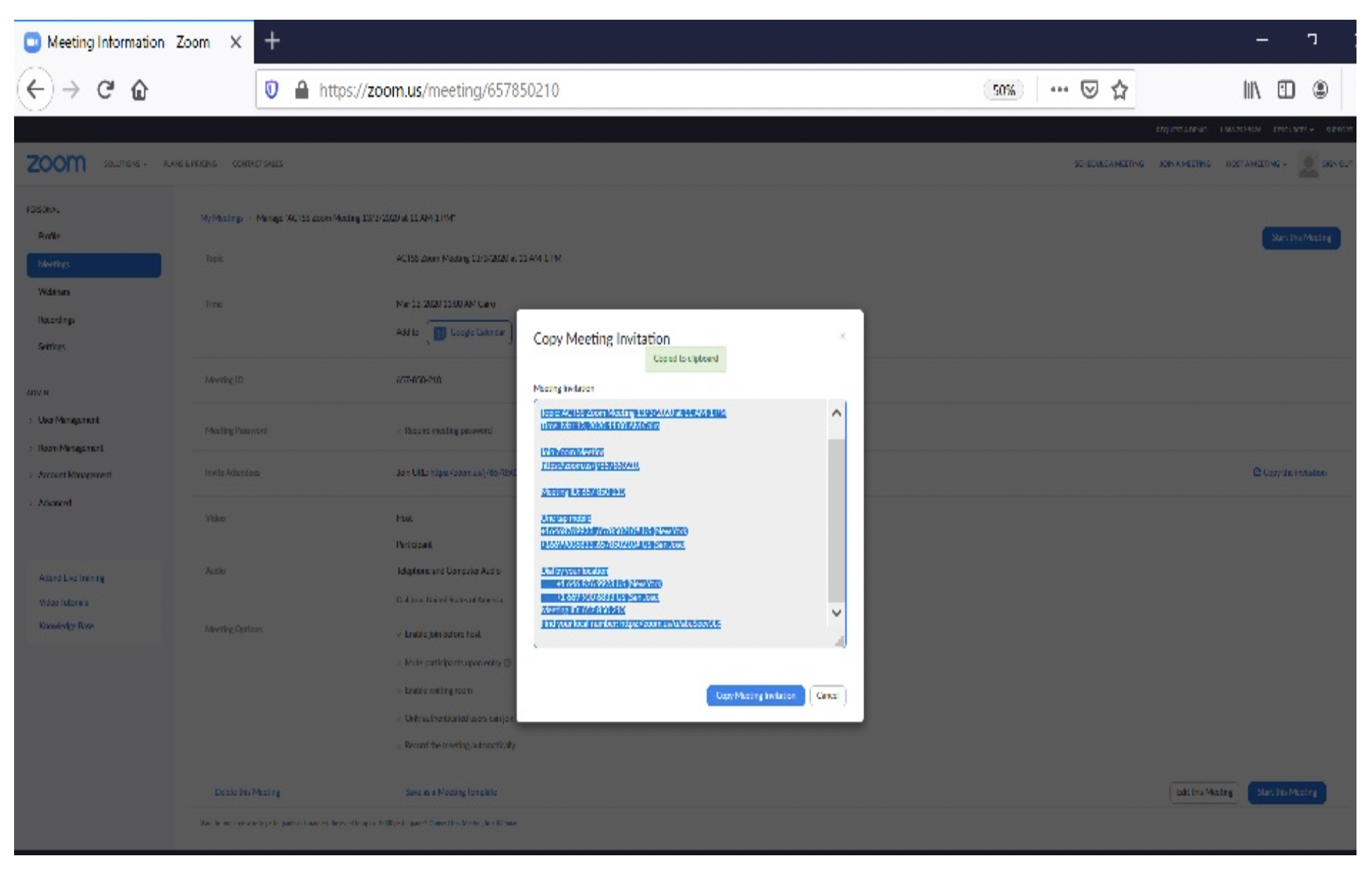This screenshot has height=875, width=1372.
Task: Click scroll-down arrow in invitation box
Action: [836, 613]
